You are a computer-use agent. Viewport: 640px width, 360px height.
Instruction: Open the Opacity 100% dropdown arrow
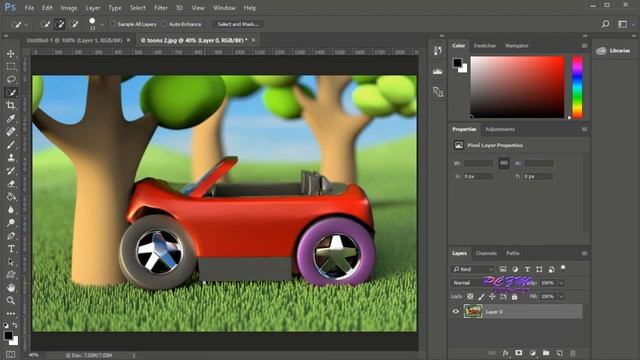561,283
